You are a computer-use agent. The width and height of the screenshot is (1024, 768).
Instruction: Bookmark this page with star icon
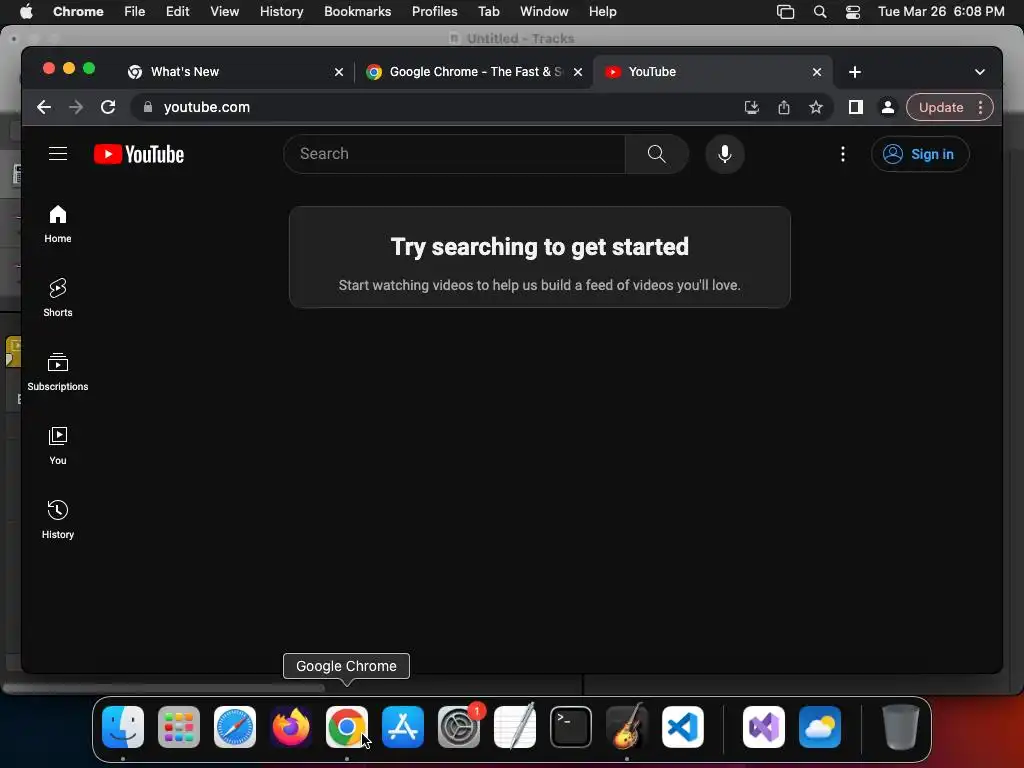[816, 107]
